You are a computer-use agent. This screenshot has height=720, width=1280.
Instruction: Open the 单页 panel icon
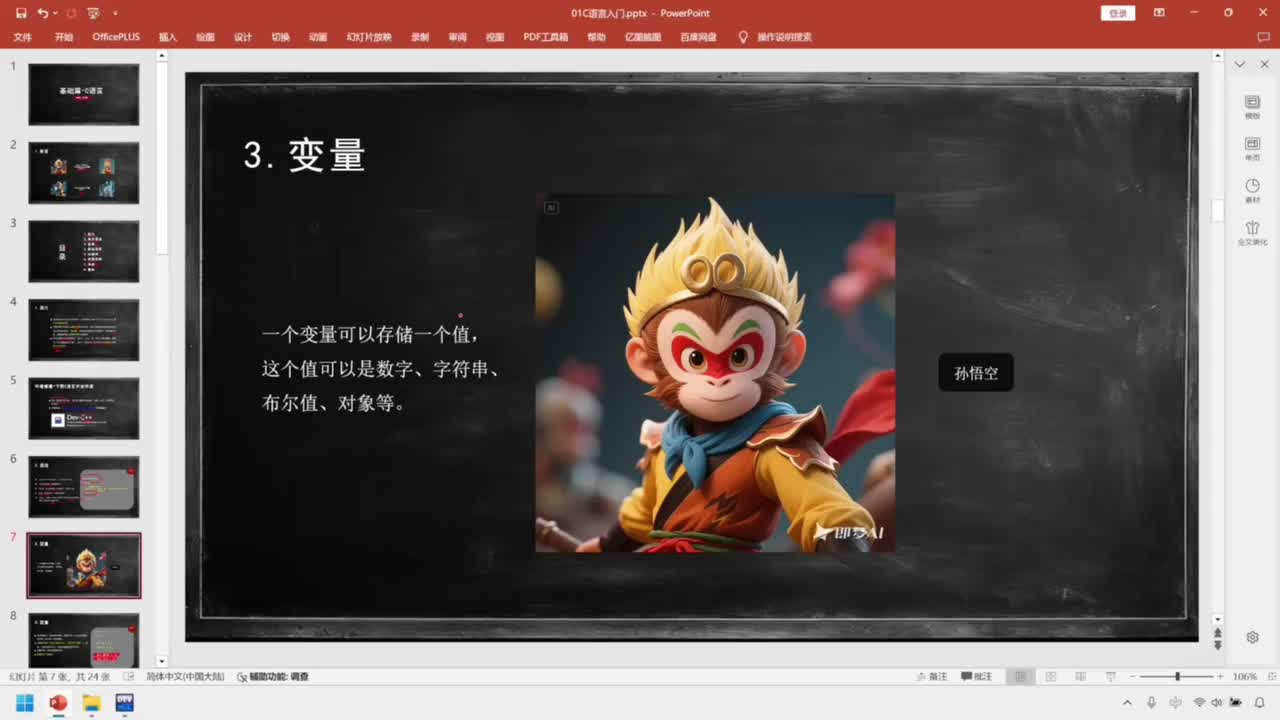coord(1252,149)
